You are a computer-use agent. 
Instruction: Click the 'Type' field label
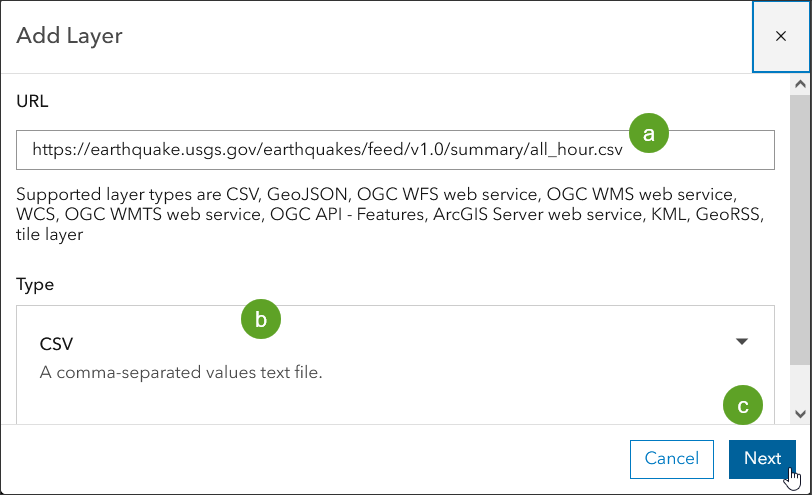coord(35,284)
